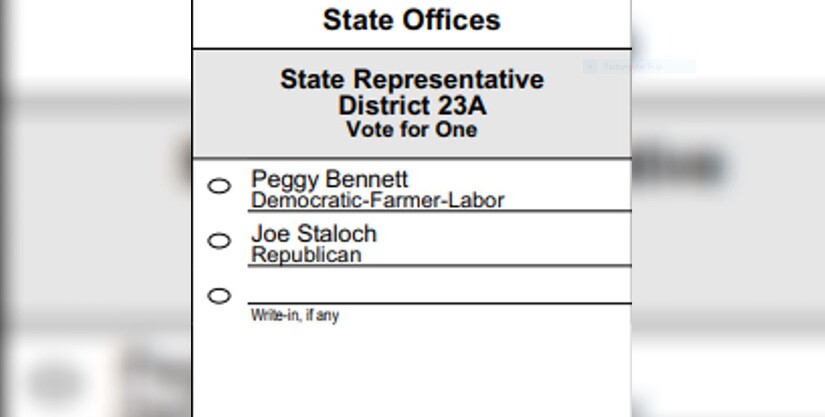This screenshot has height=417, width=825.
Task: Click the small icon beside Rectangular Snip
Action: pyautogui.click(x=590, y=67)
